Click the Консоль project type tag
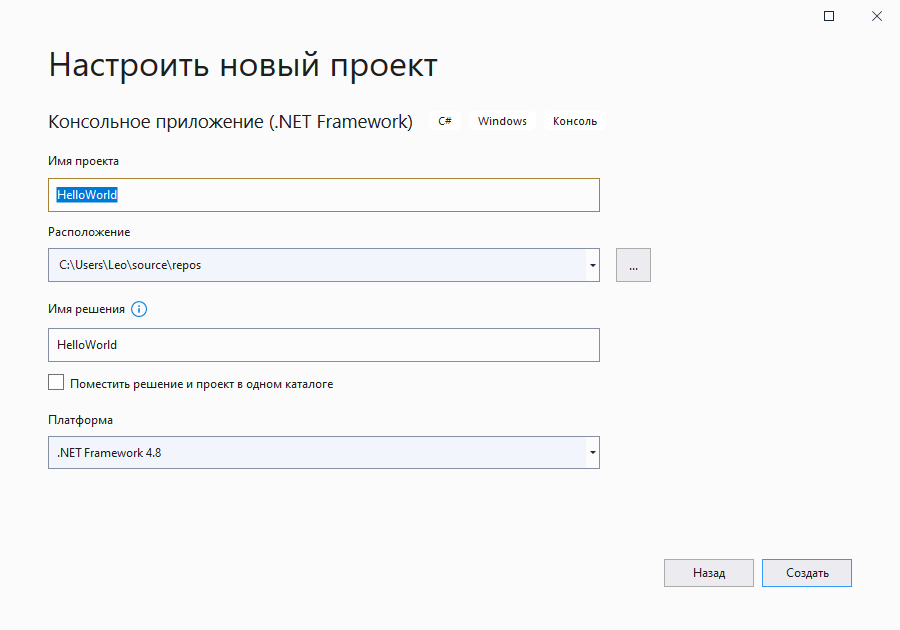This screenshot has height=630, width=900. pyautogui.click(x=575, y=121)
